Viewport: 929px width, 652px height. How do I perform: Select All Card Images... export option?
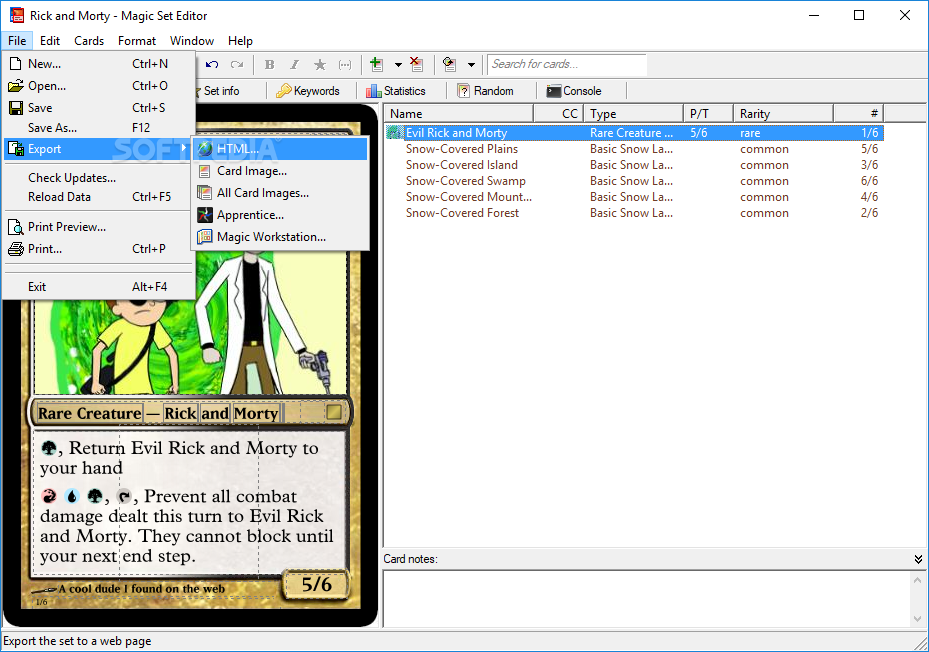[x=281, y=193]
